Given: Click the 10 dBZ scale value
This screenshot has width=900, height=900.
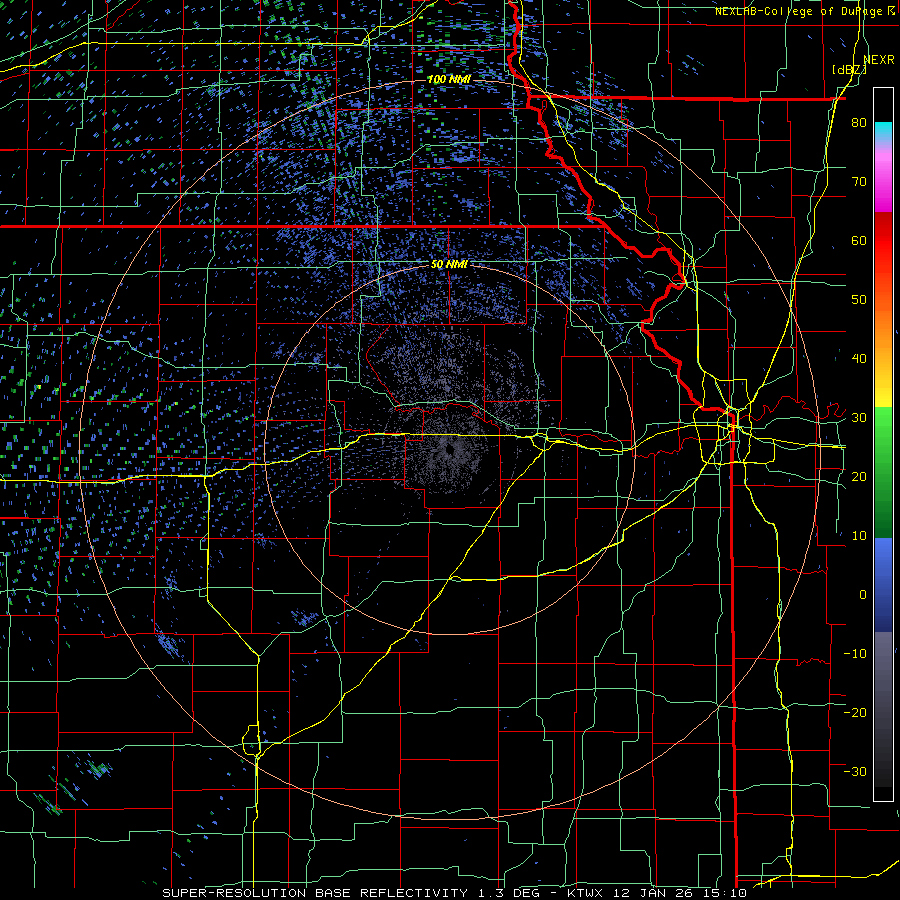Looking at the screenshot, I should (x=859, y=536).
